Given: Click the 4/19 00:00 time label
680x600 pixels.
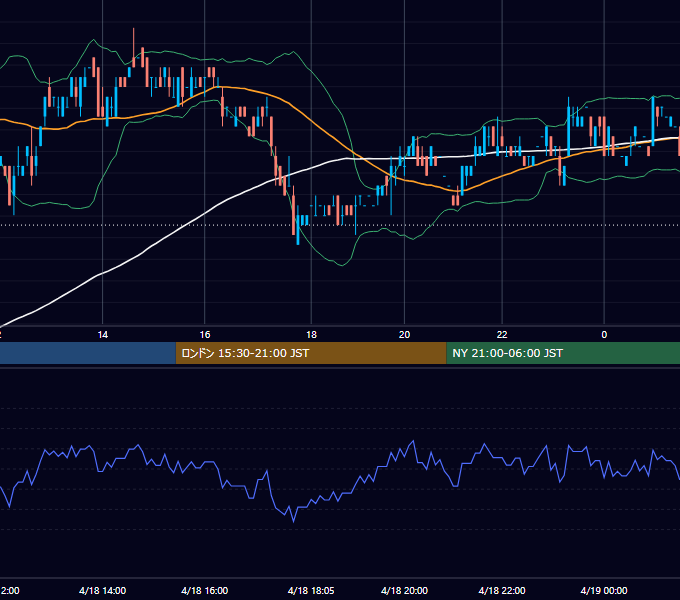Looking at the screenshot, I should click(604, 590).
